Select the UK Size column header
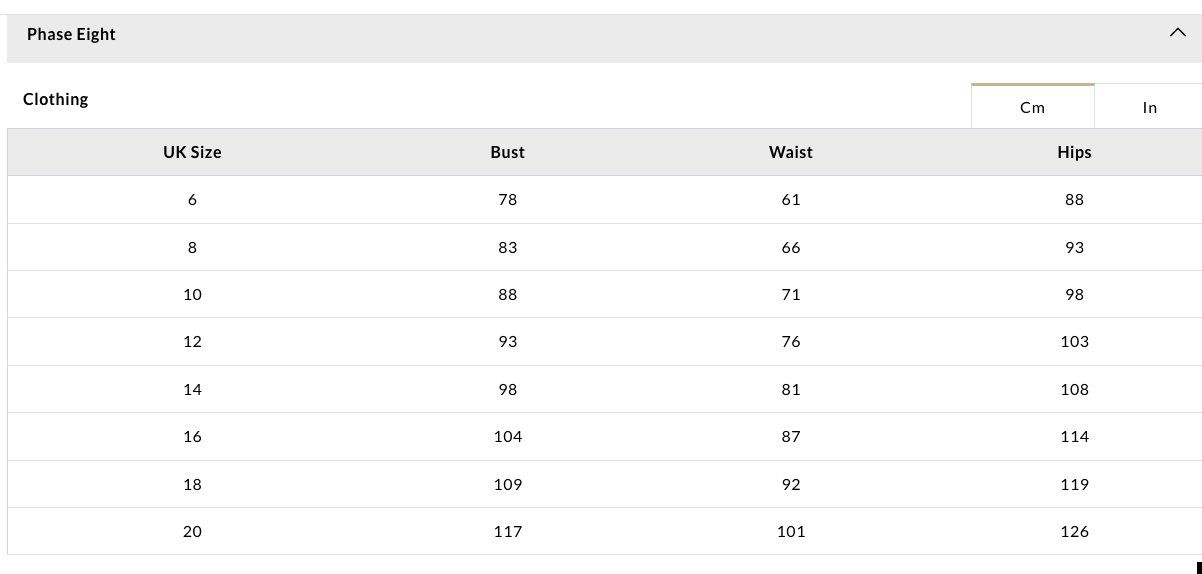The height and width of the screenshot is (574, 1202). (x=192, y=152)
